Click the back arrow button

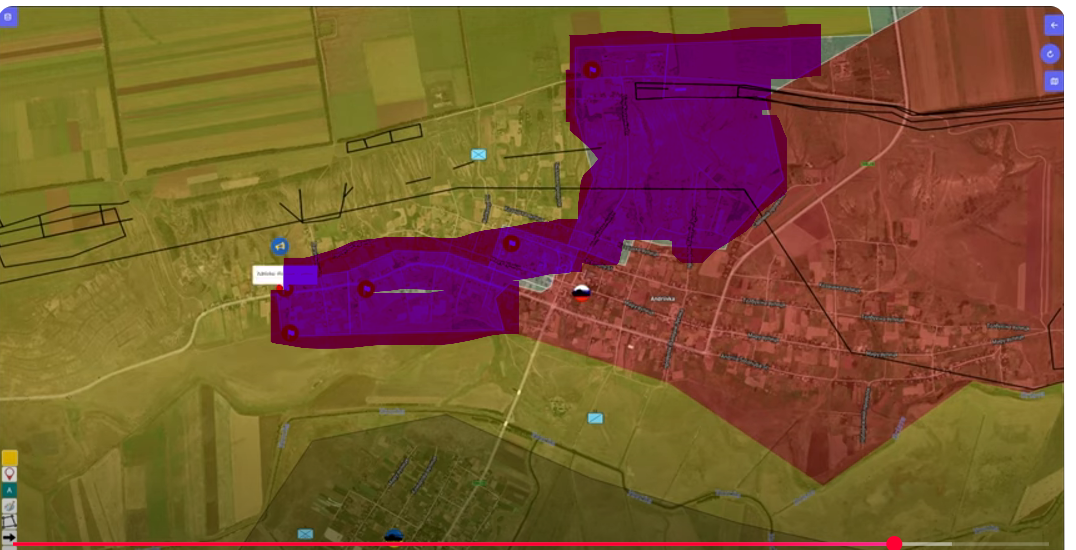(x=1053, y=25)
